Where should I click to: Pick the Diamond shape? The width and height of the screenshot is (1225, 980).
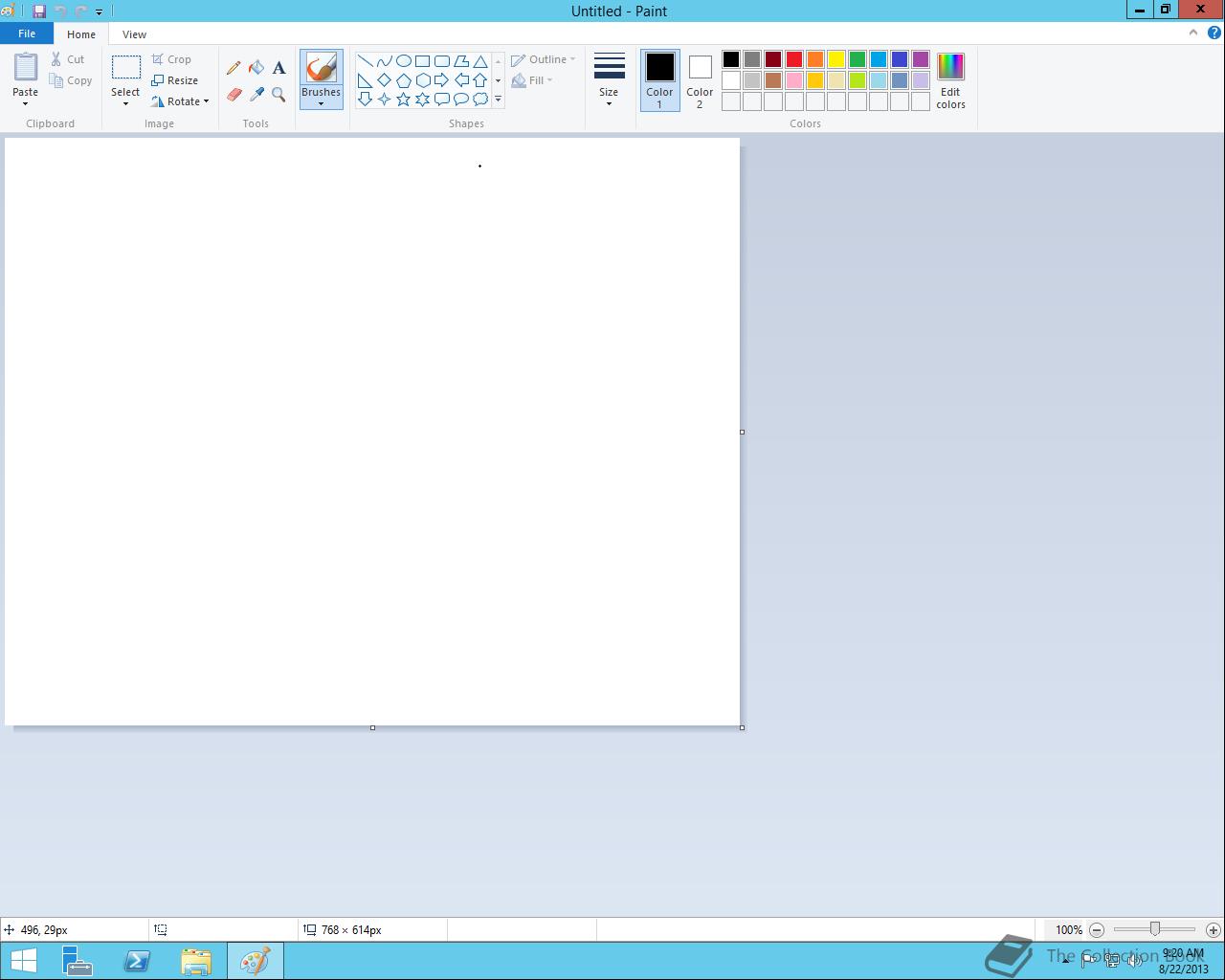point(384,80)
